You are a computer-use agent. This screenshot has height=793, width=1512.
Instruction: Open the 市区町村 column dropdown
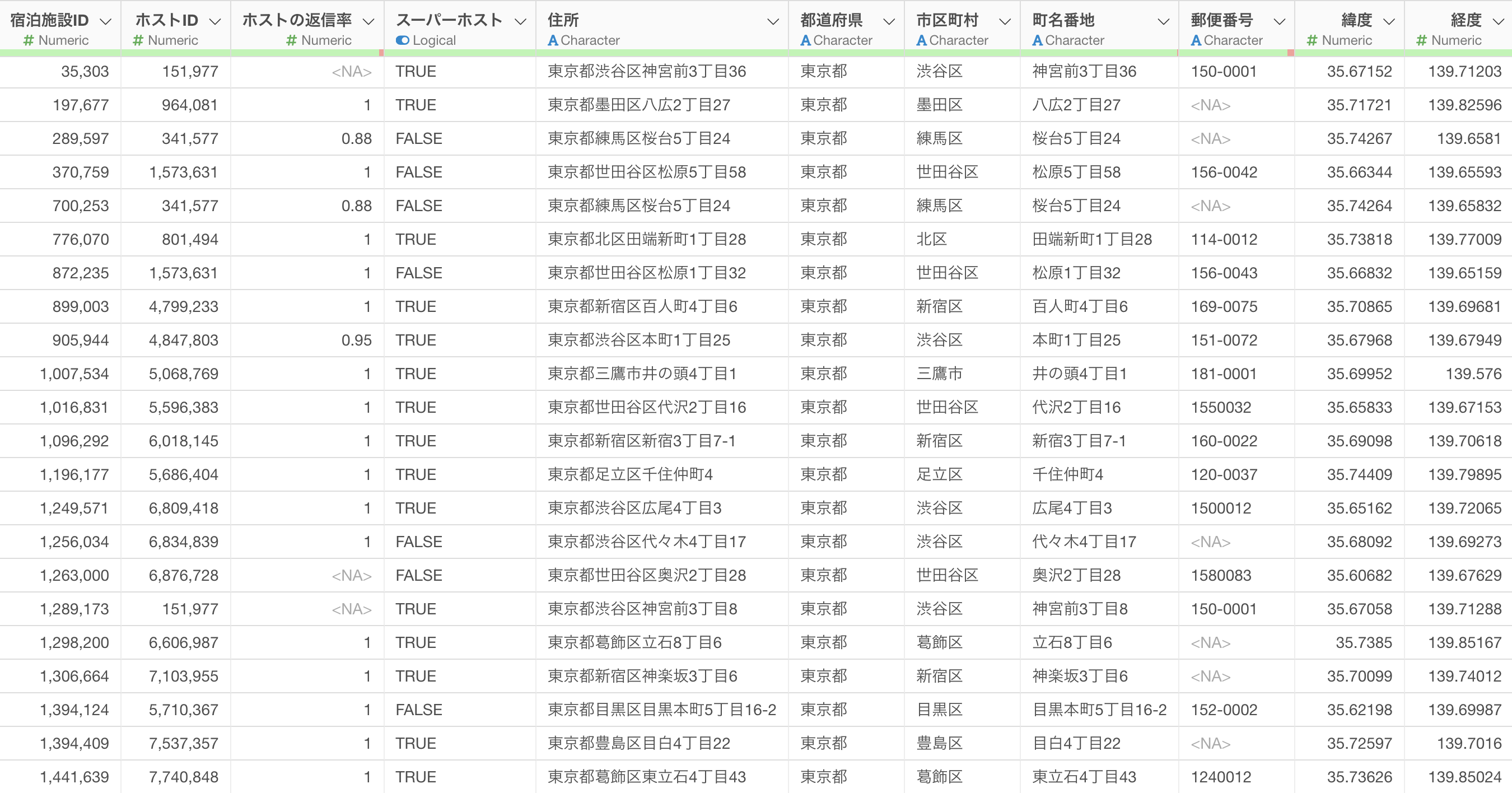pos(1005,22)
